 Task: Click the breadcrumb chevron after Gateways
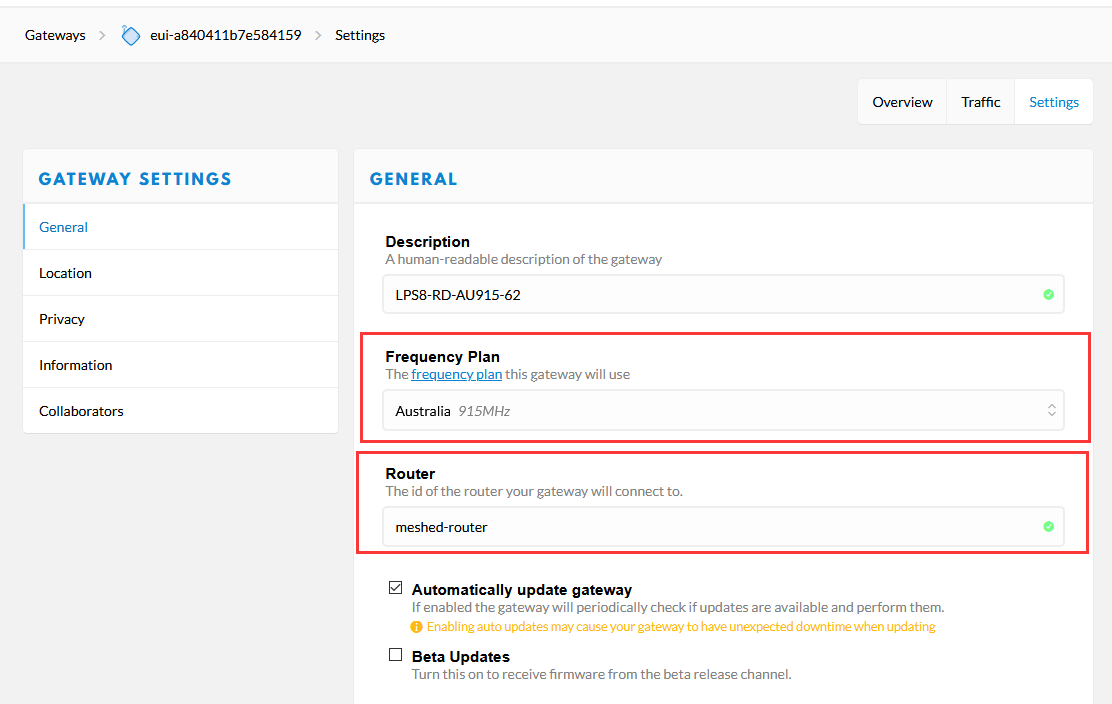[x=102, y=35]
